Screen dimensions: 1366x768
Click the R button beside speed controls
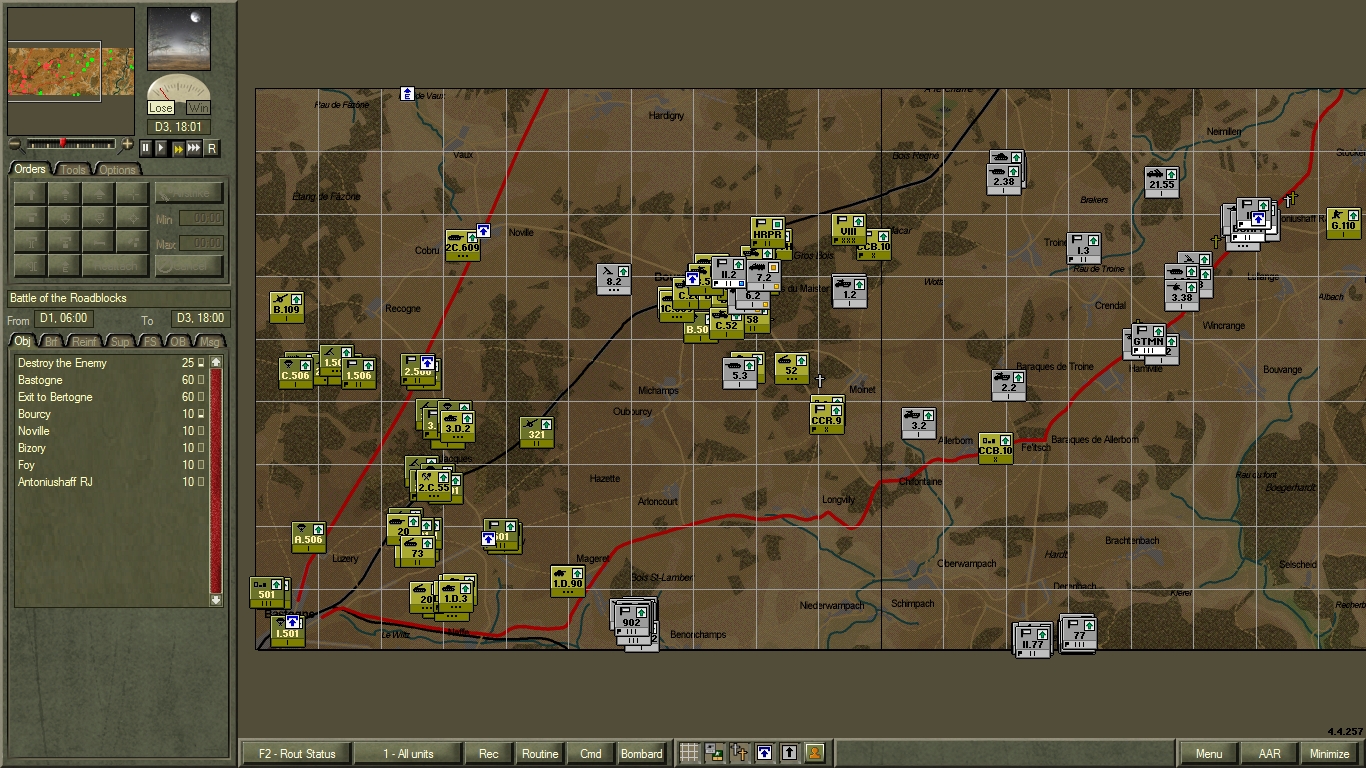[211, 148]
